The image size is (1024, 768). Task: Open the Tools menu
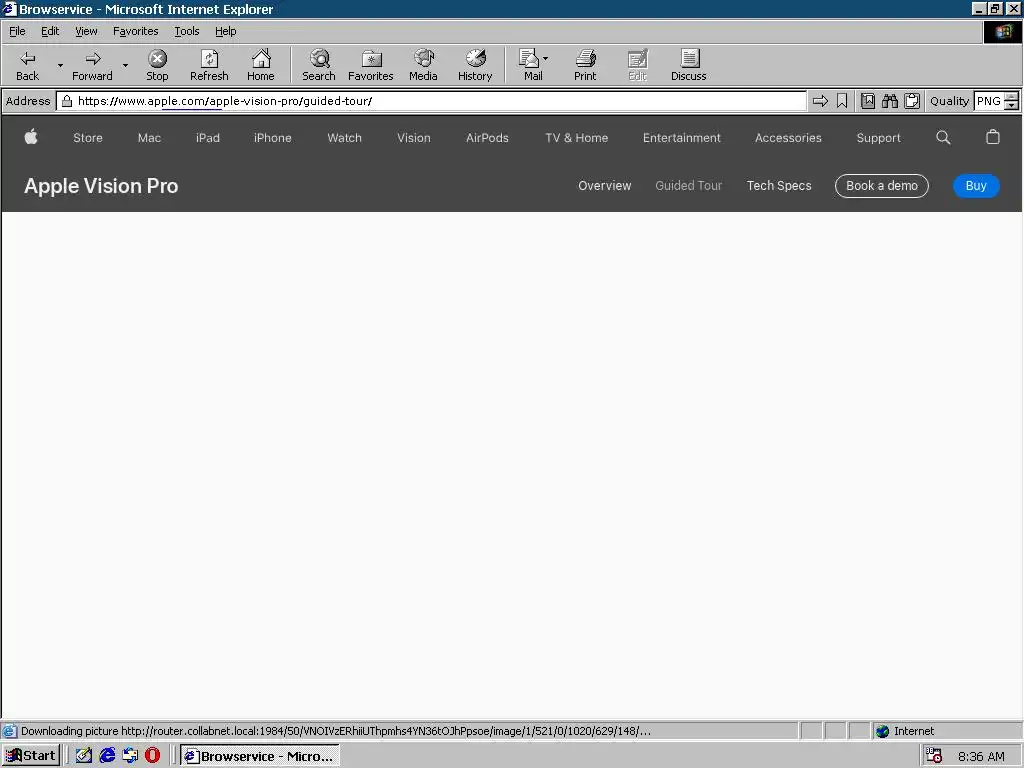tap(186, 31)
